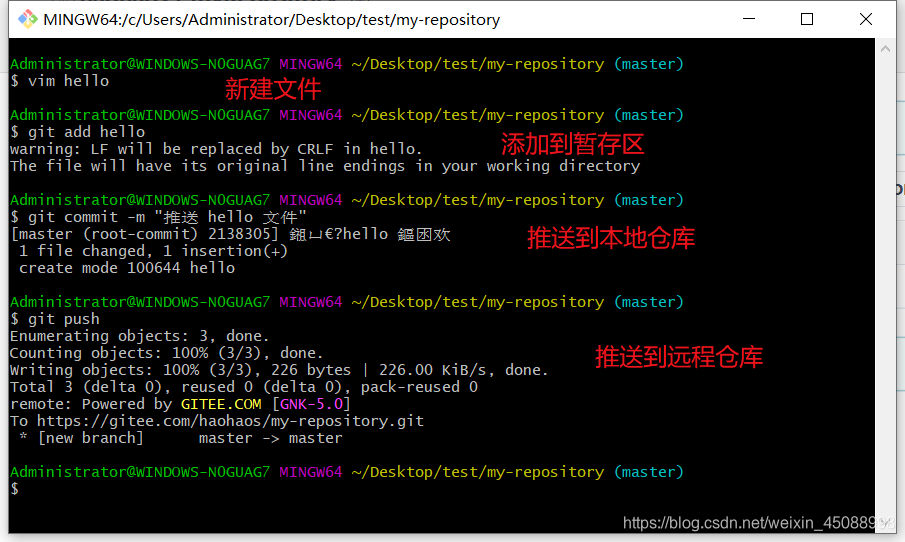Click '[new branch] master -> master' line
Image resolution: width=905 pixels, height=542 pixels.
click(180, 438)
